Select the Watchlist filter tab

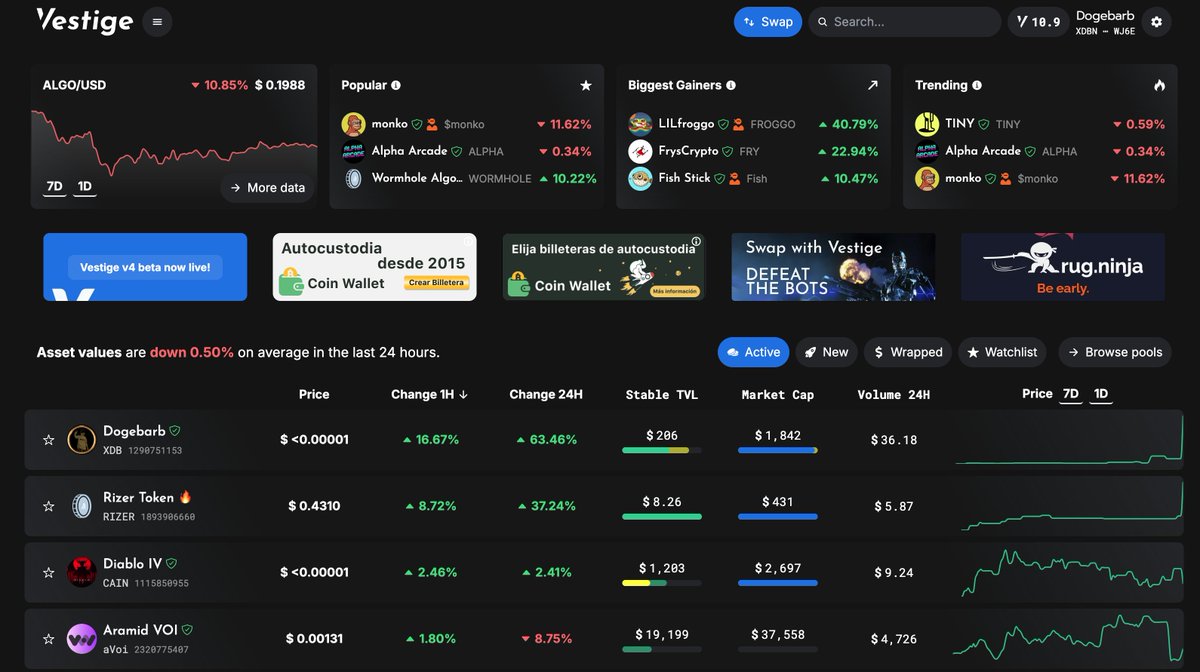pyautogui.click(x=1002, y=352)
